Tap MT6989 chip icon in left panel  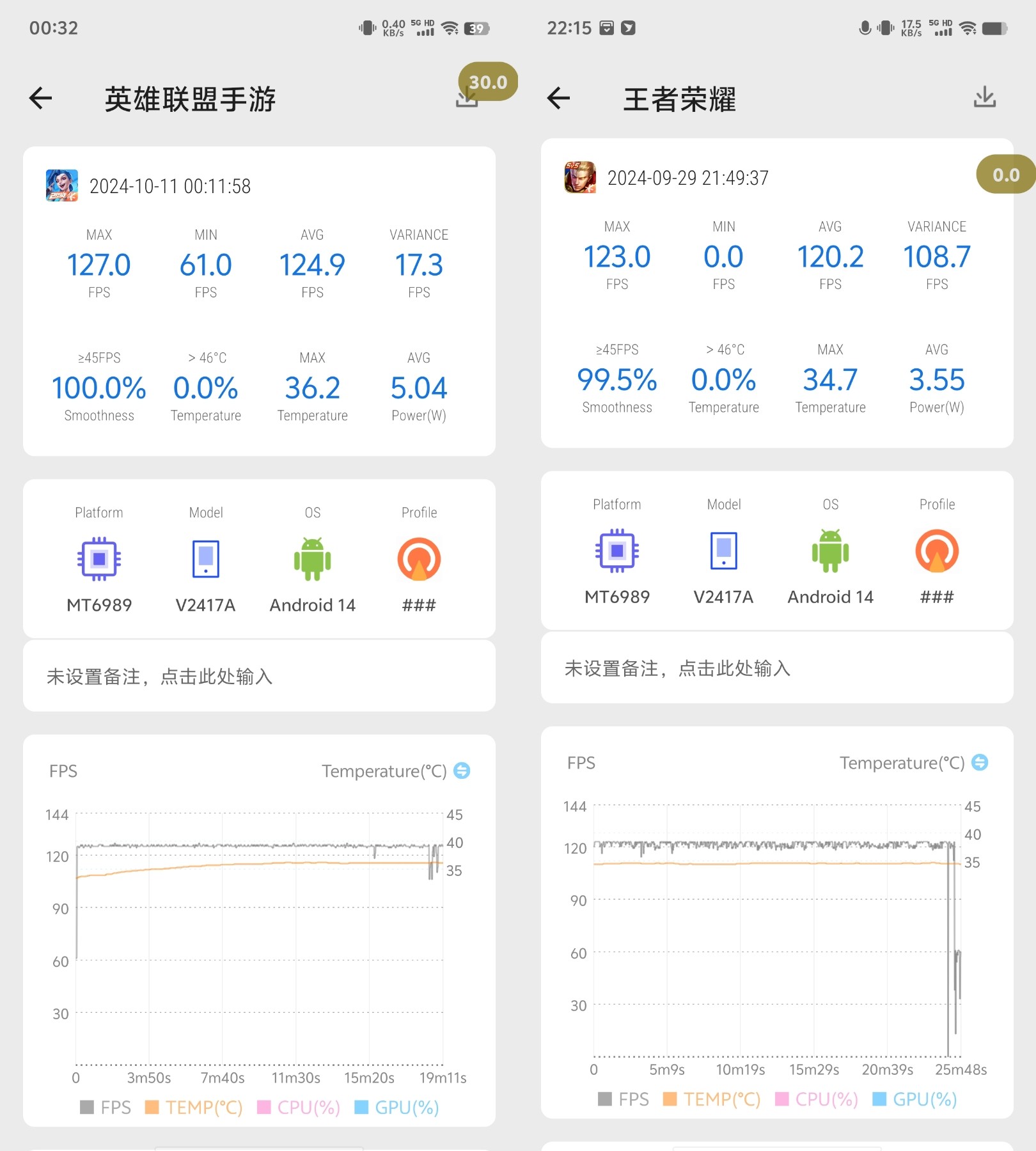point(99,560)
